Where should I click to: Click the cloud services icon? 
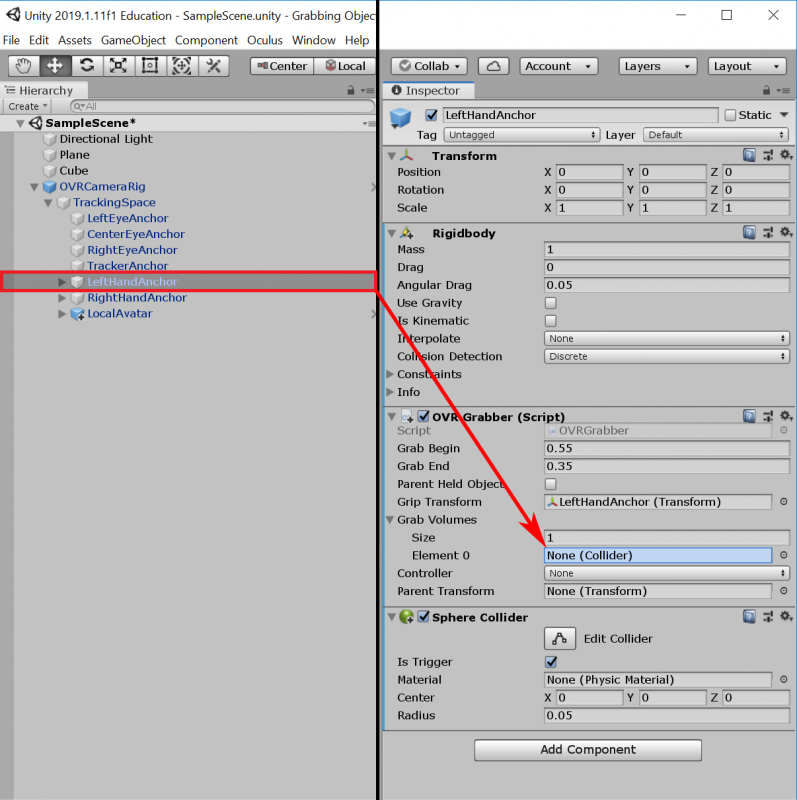point(493,66)
